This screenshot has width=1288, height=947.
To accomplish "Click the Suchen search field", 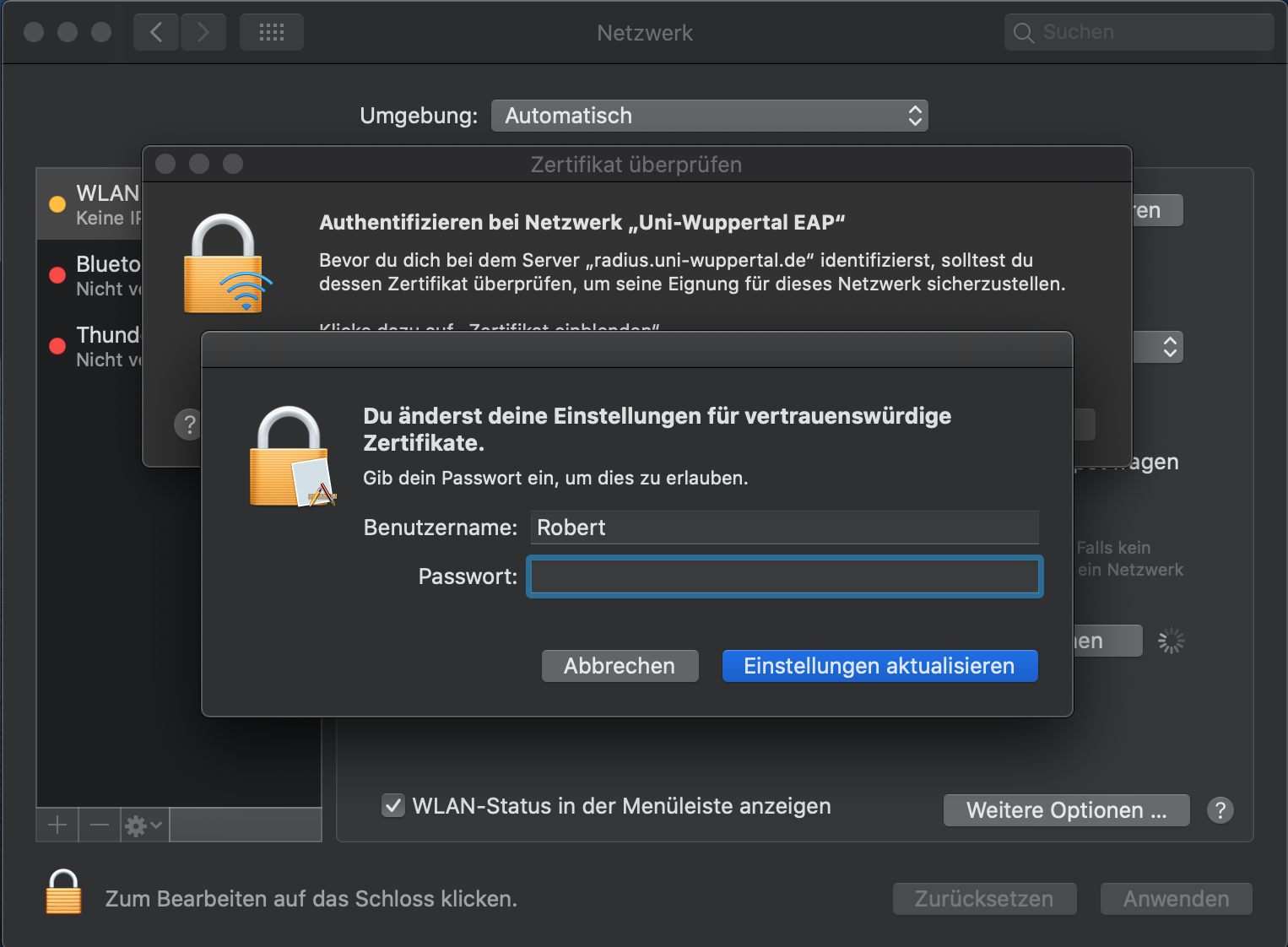I will click(x=1139, y=32).
